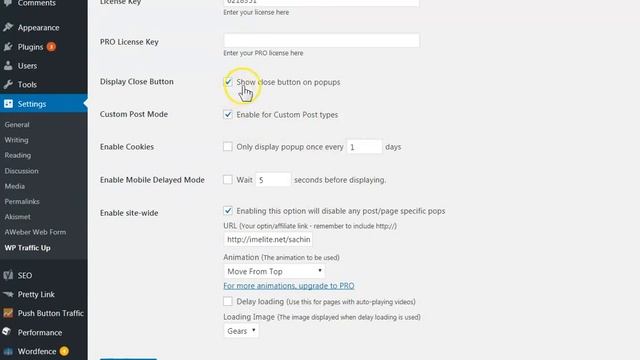Go to Discussion settings submenu

point(21,171)
